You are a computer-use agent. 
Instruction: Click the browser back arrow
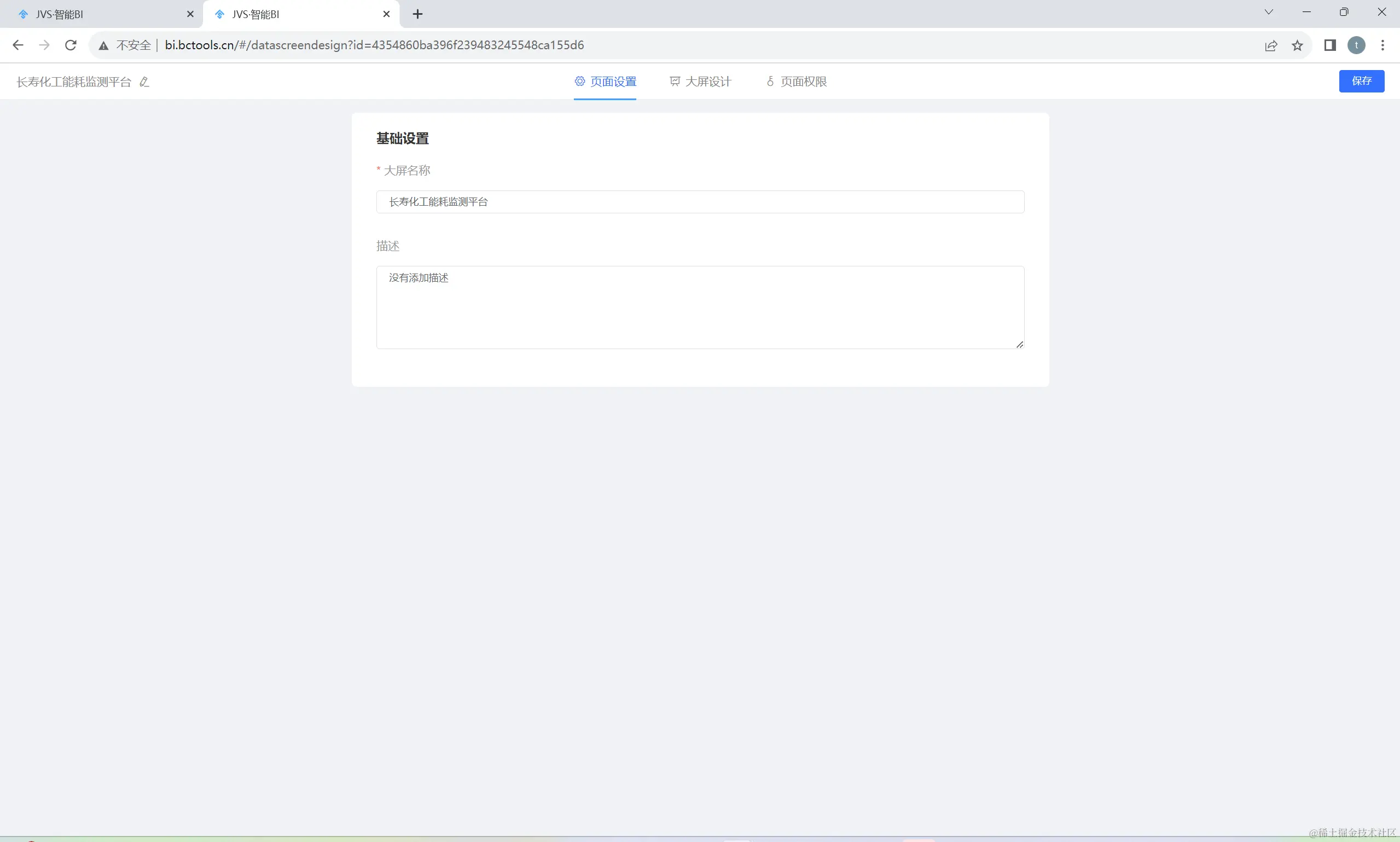pos(18,45)
